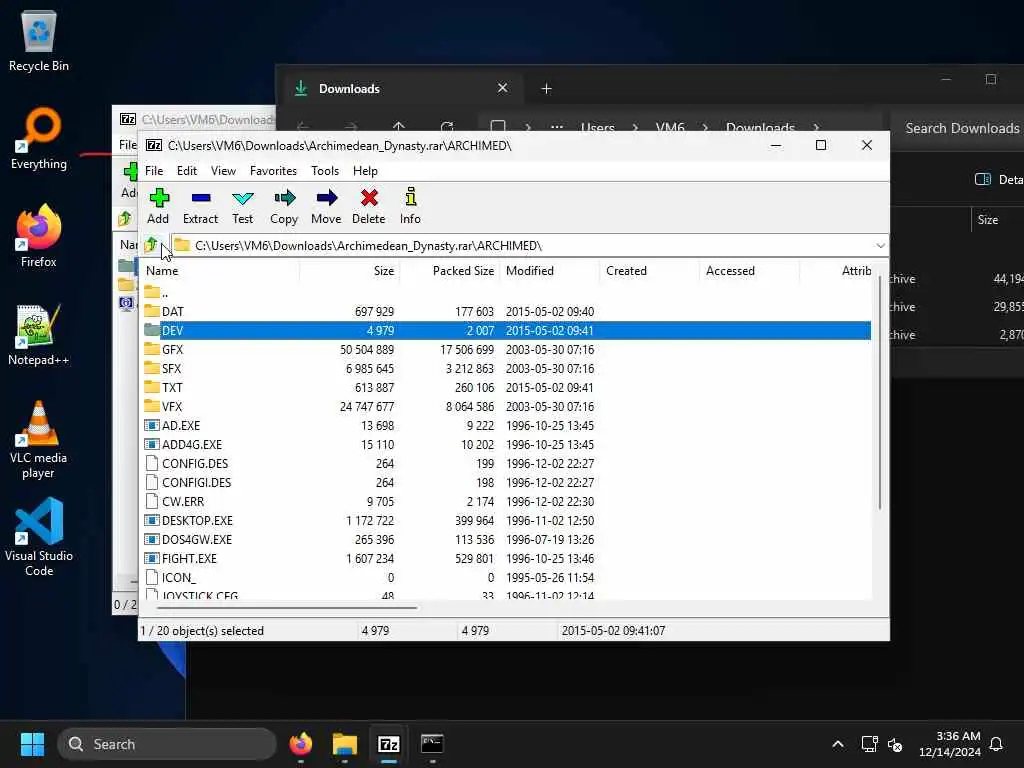Click the Downloads tab in File Explorer

coord(402,88)
